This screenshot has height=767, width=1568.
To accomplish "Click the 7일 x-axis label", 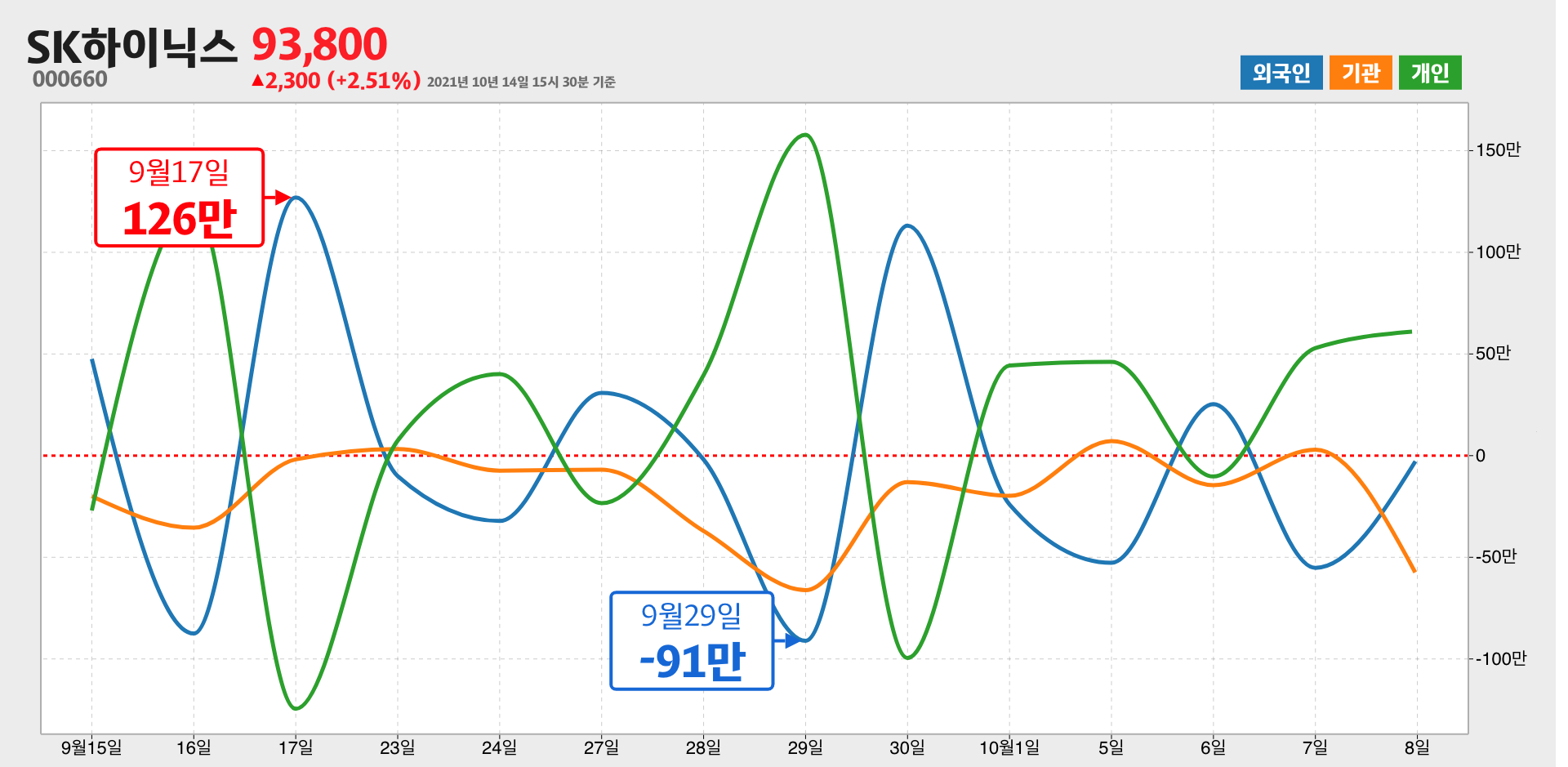I will click(x=1315, y=747).
